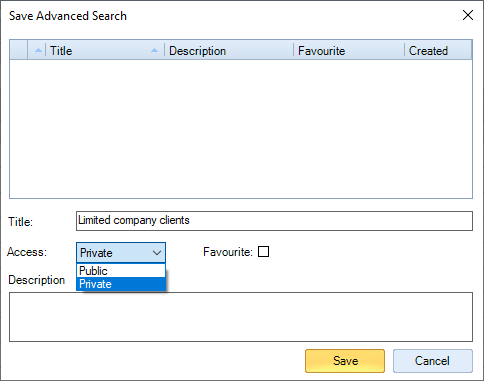Select Private in the Access list
This screenshot has height=381, width=484.
121,284
